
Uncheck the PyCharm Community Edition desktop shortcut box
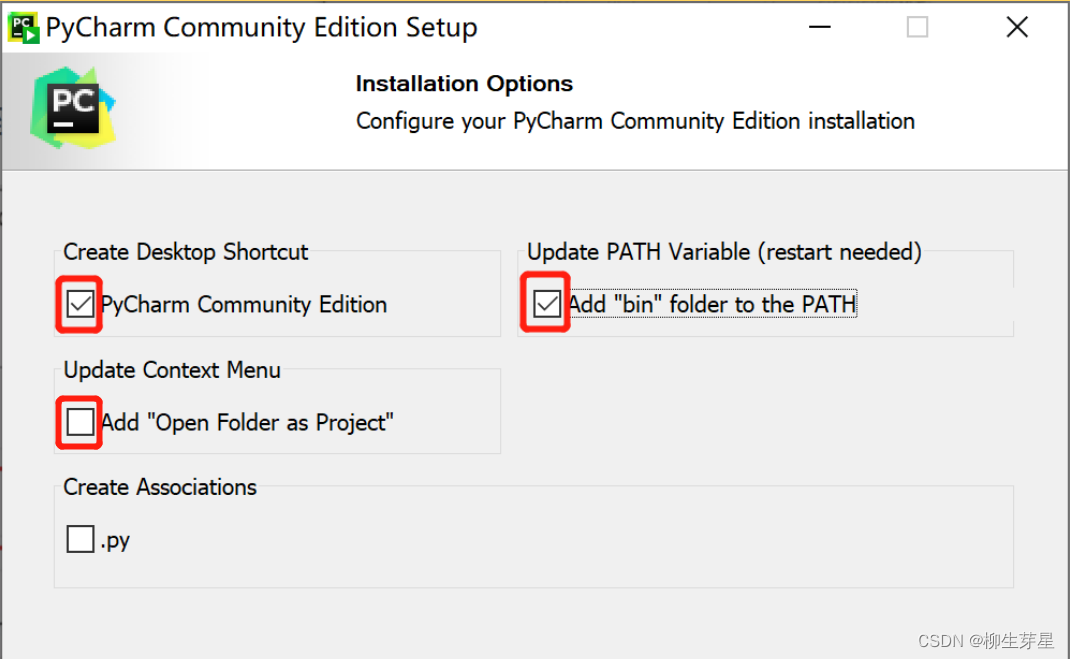[x=80, y=304]
